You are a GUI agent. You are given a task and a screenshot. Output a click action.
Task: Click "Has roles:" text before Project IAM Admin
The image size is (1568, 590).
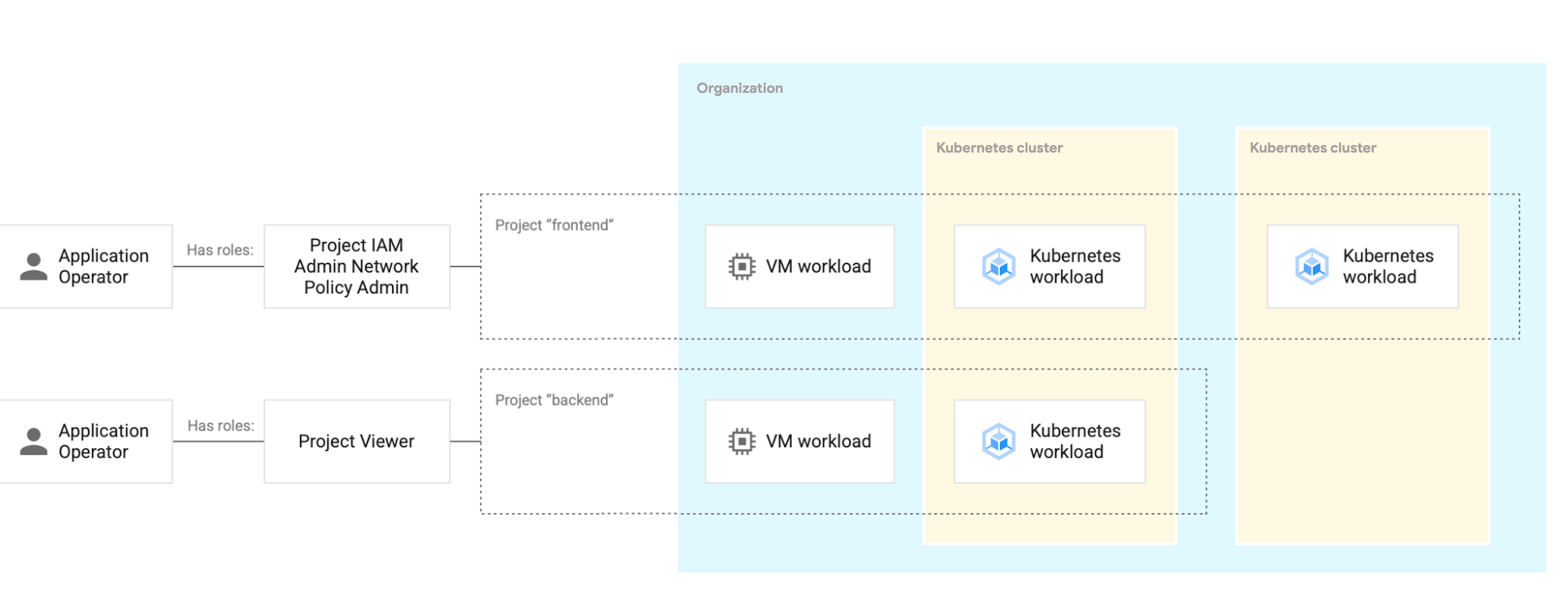(x=220, y=250)
